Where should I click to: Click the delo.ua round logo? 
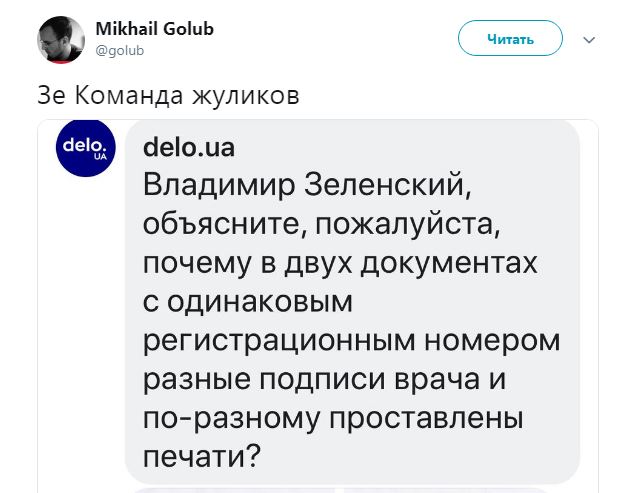(86, 148)
